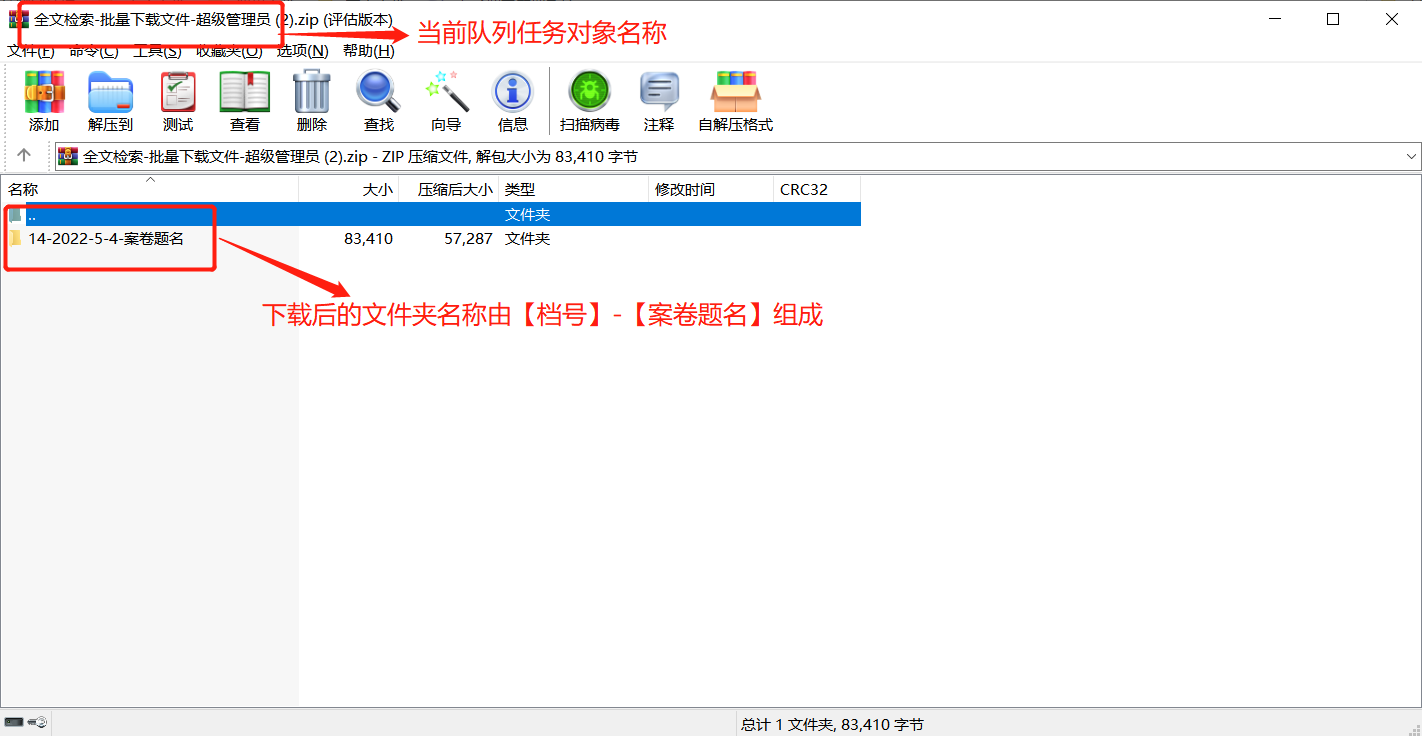
Task: Sort list by 压缩后大小 column
Action: (x=455, y=190)
